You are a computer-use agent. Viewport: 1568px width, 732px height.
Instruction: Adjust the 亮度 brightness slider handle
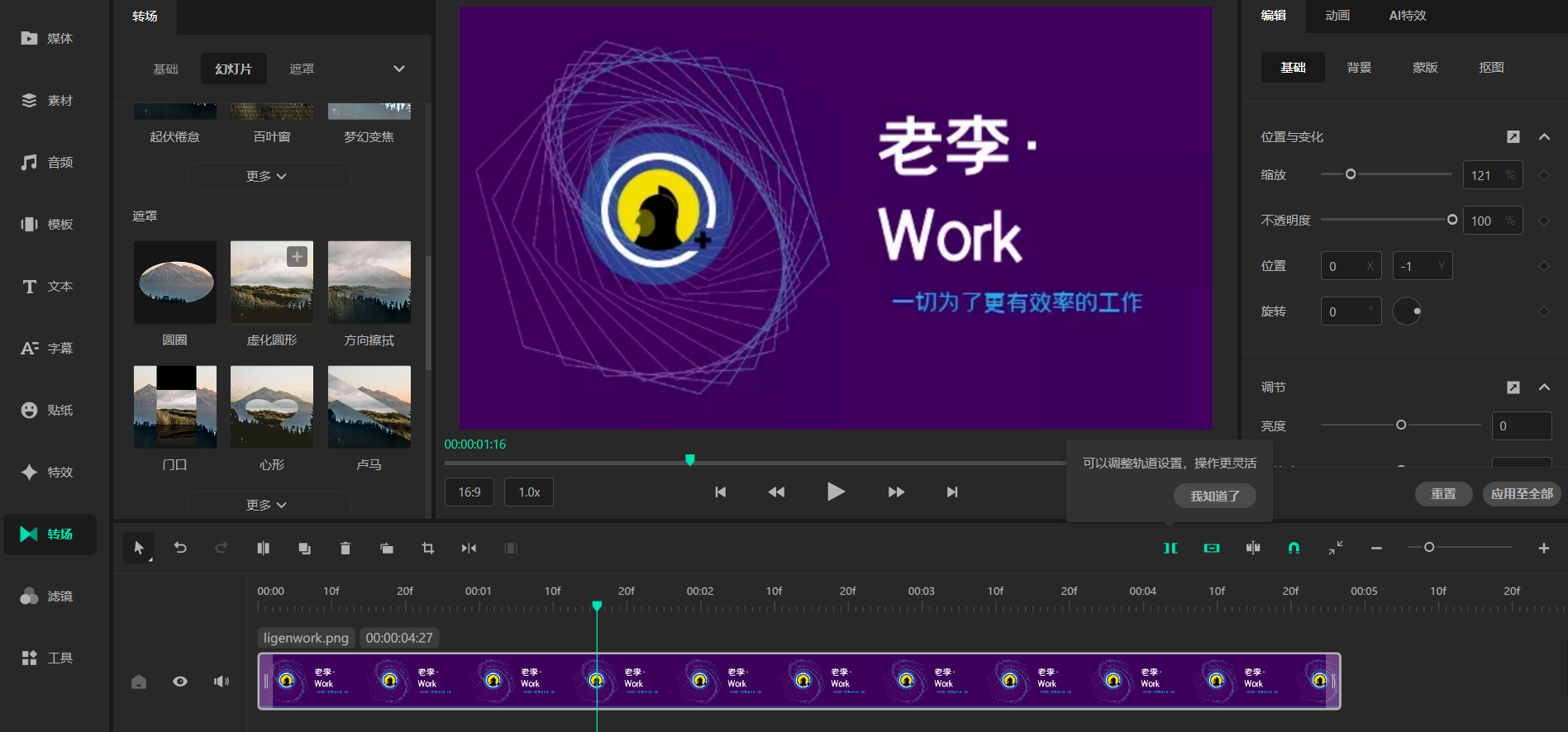1401,425
